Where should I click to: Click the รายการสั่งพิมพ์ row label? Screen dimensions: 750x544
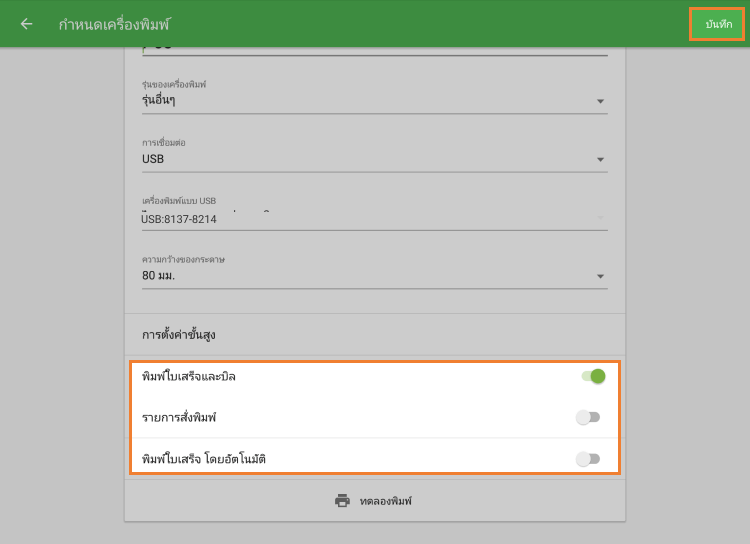point(180,417)
